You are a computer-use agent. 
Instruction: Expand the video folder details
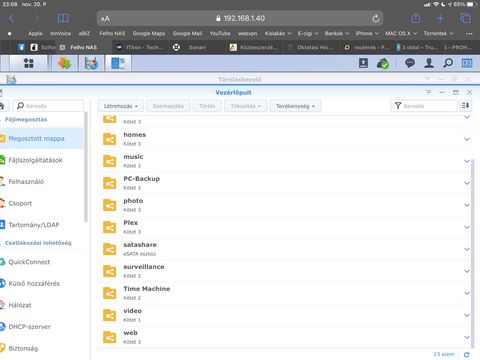coord(467,315)
